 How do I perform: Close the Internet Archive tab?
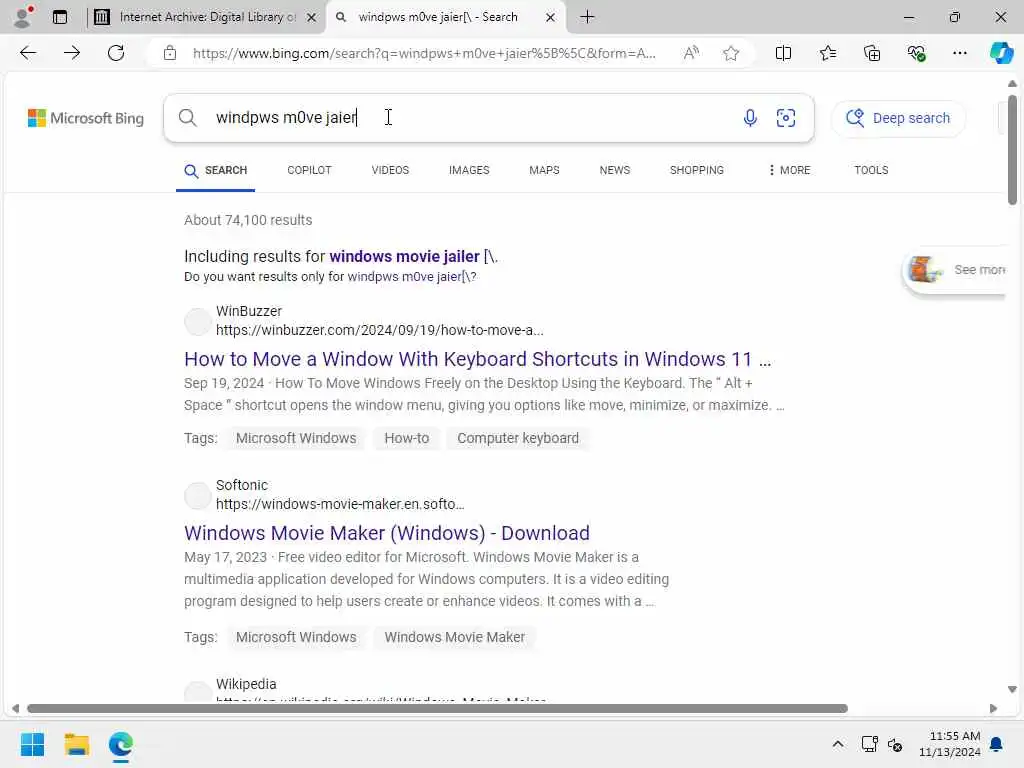pos(312,18)
